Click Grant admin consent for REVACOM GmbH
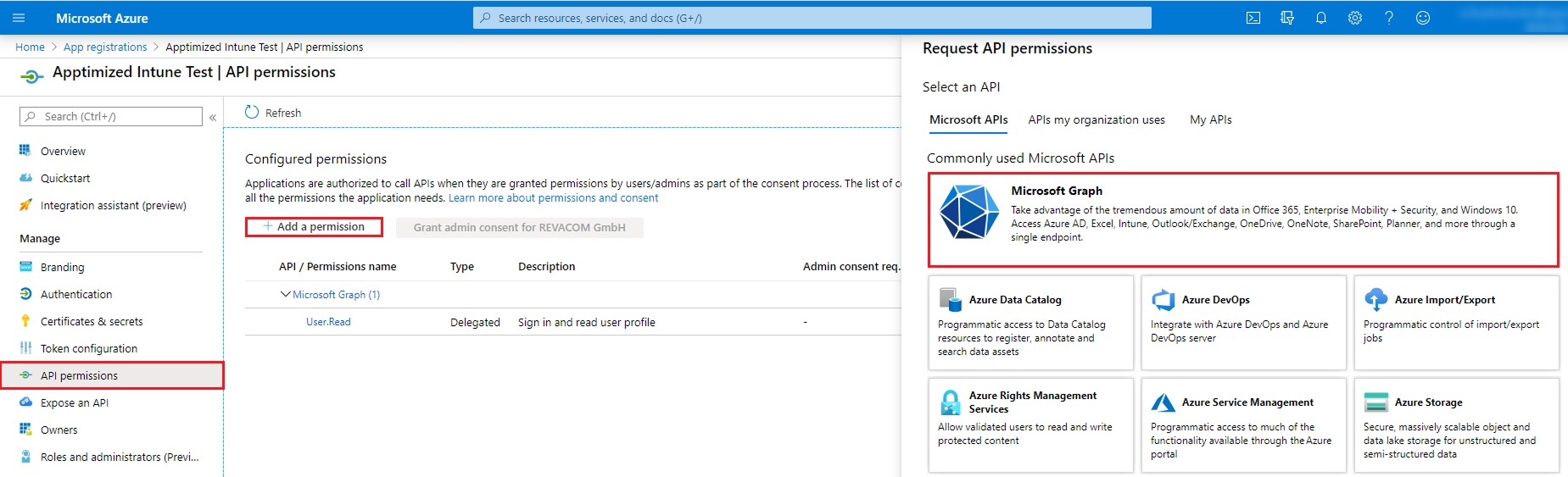This screenshot has width=1568, height=477. 519,227
